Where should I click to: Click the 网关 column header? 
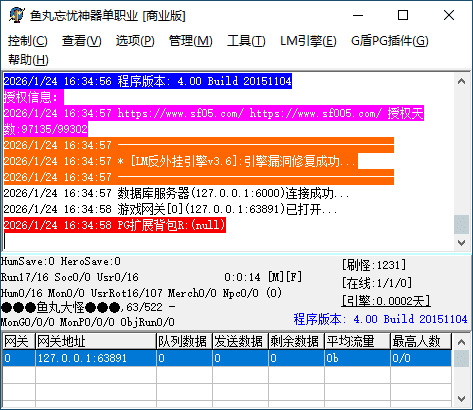(x=19, y=341)
